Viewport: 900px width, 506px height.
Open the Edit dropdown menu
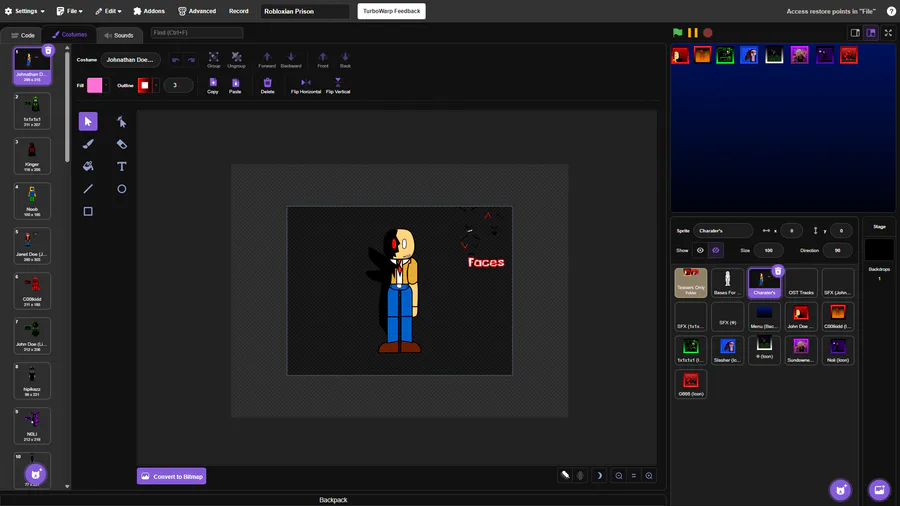pos(108,11)
